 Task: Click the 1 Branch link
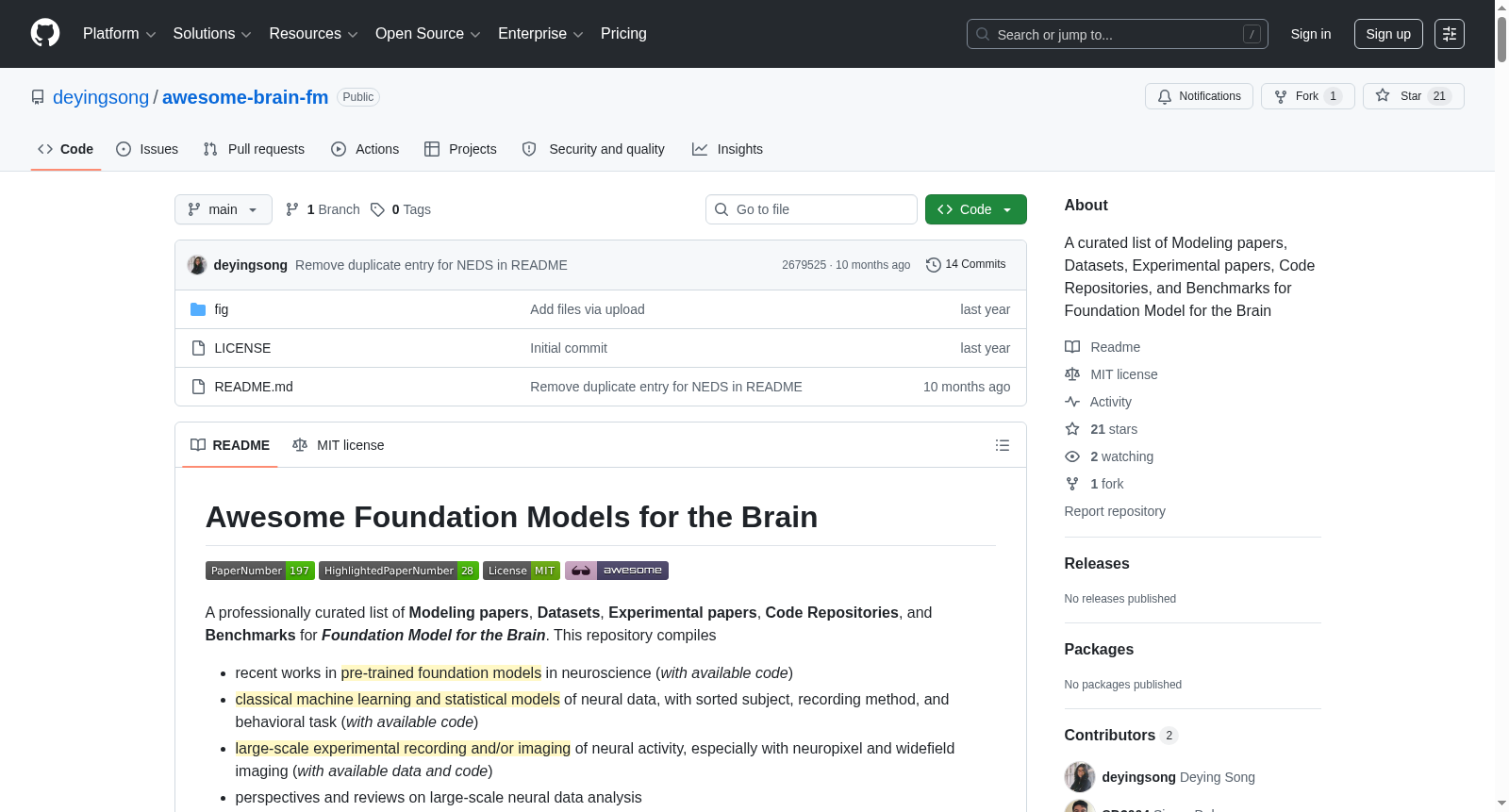click(323, 209)
